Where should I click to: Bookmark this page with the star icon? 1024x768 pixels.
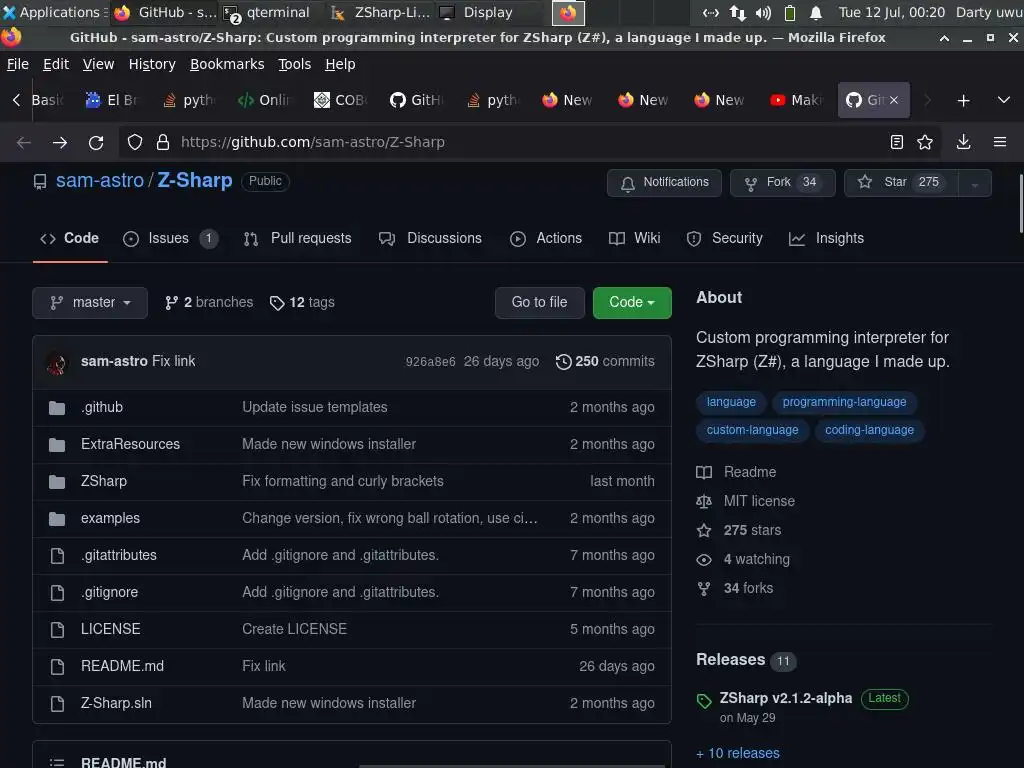pyautogui.click(x=925, y=142)
